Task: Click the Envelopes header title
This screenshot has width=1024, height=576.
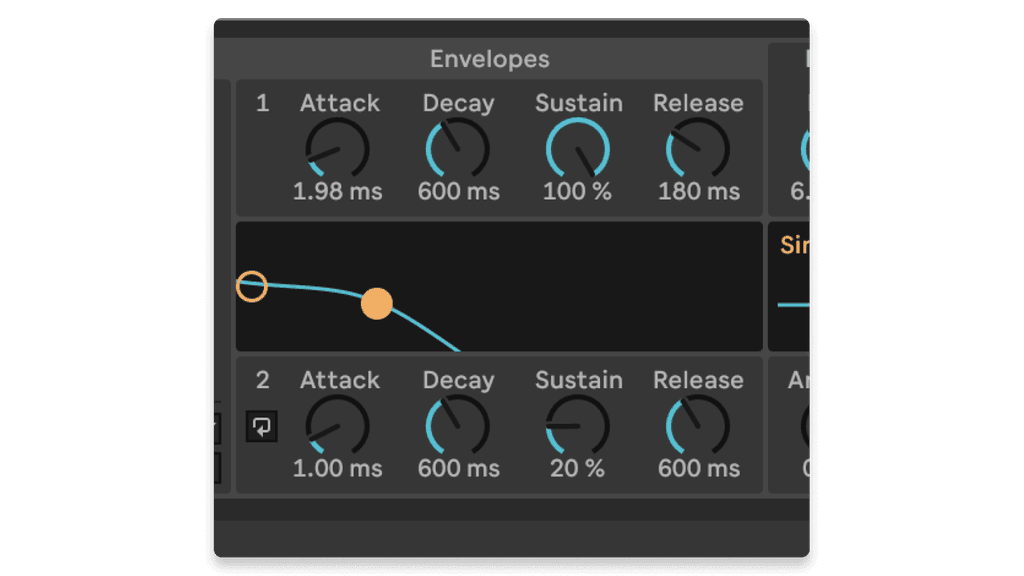Action: coord(489,59)
